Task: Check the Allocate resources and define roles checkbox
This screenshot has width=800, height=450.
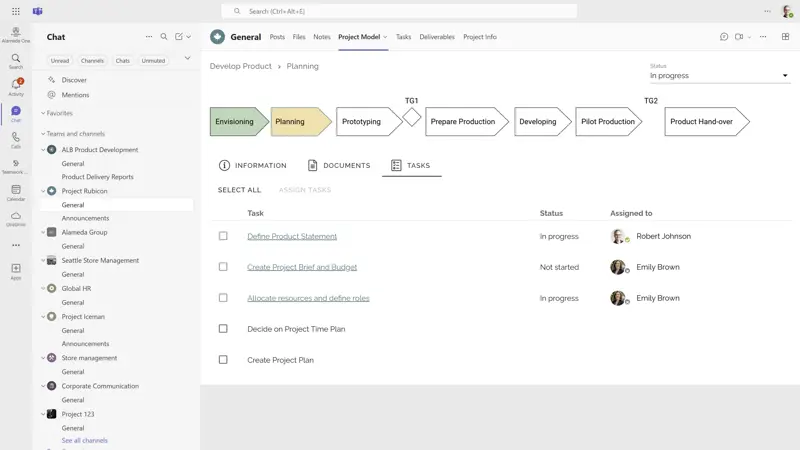Action: point(223,297)
